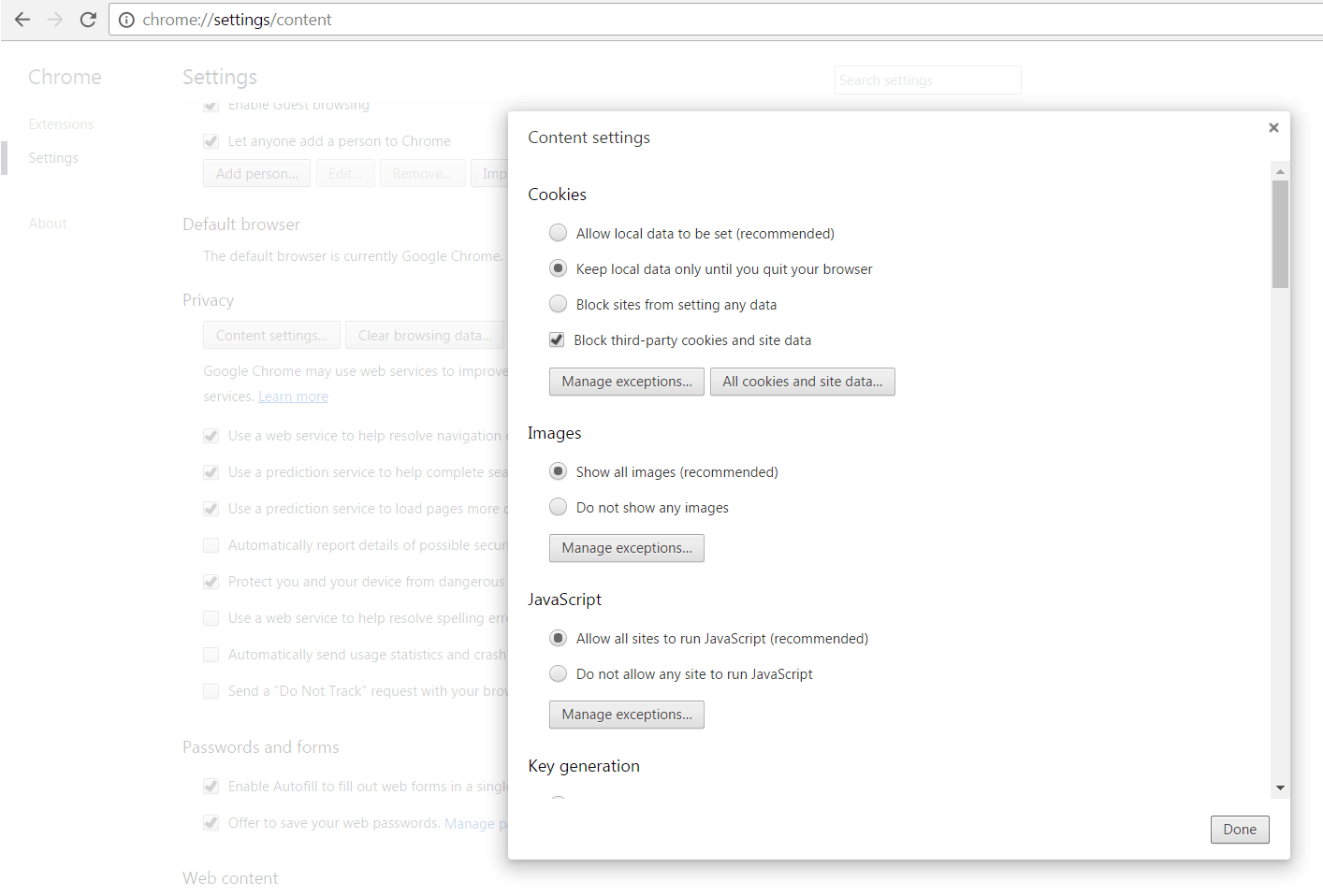Screen dimensions: 1323x896
Task: Select Block sites from setting any data
Action: (x=558, y=304)
